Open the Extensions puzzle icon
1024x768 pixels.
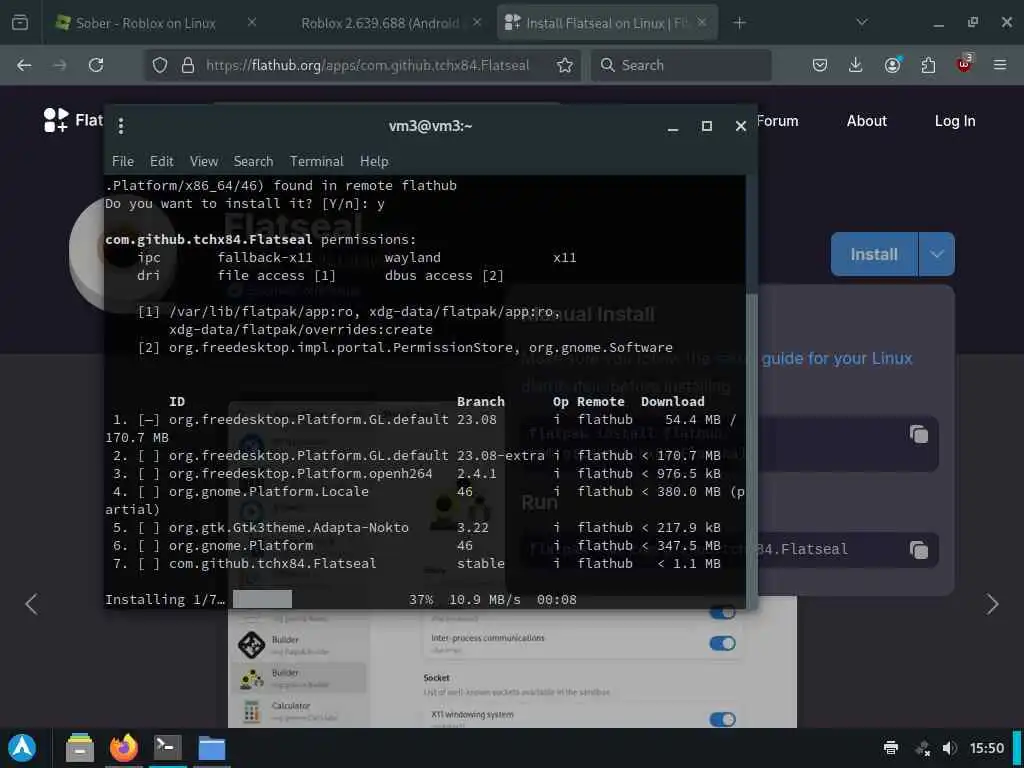[928, 65]
